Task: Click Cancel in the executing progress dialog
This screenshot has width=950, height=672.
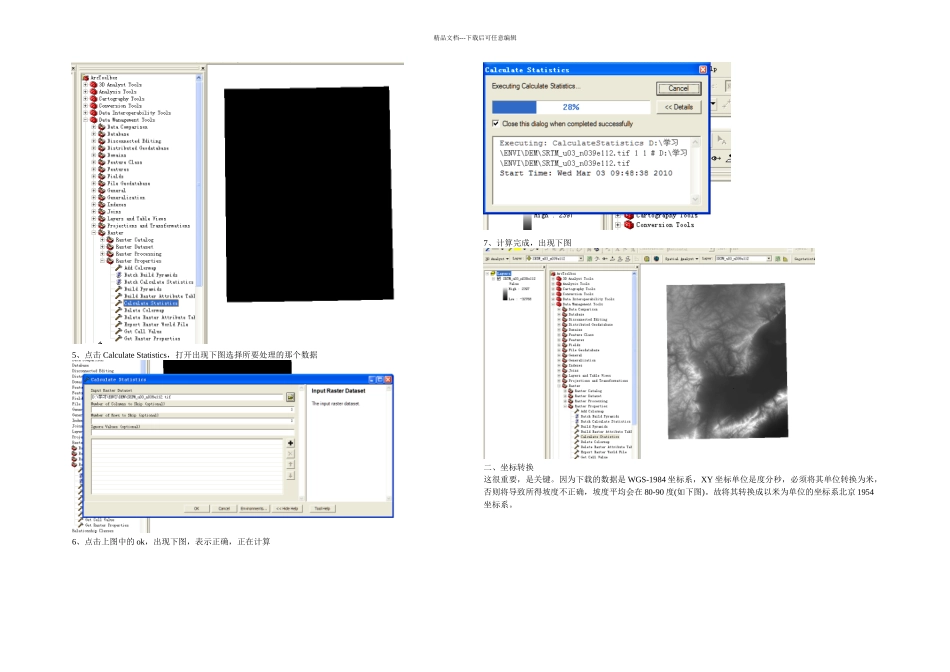Action: click(x=679, y=88)
